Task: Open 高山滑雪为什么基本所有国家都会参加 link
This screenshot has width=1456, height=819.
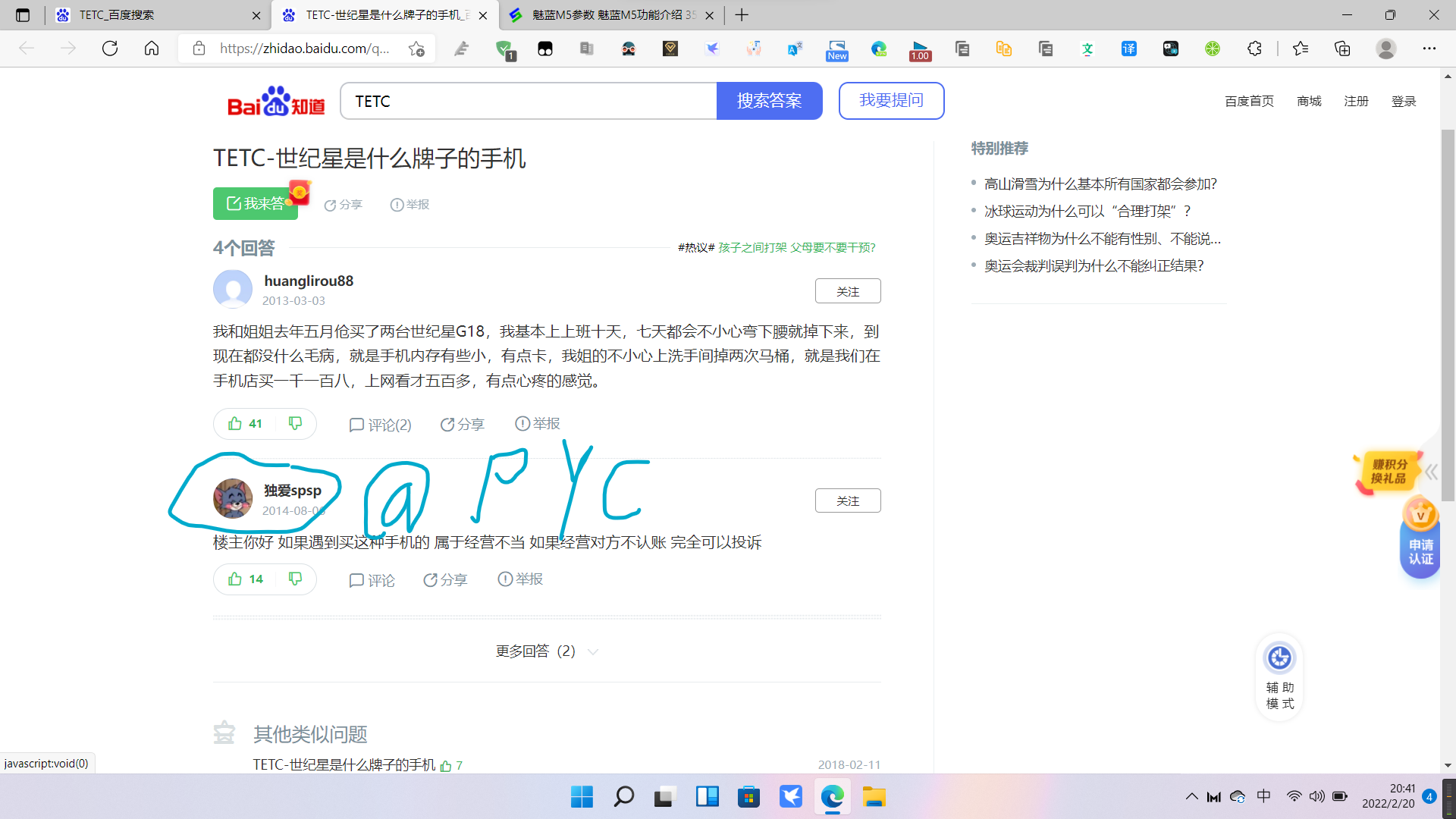Action: tap(1100, 184)
